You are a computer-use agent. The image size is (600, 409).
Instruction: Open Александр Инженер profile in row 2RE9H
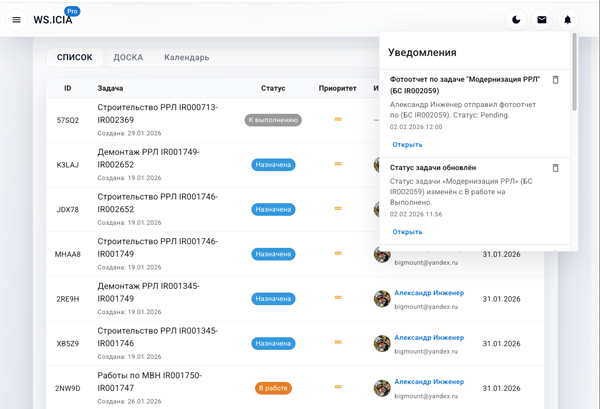[x=429, y=293]
